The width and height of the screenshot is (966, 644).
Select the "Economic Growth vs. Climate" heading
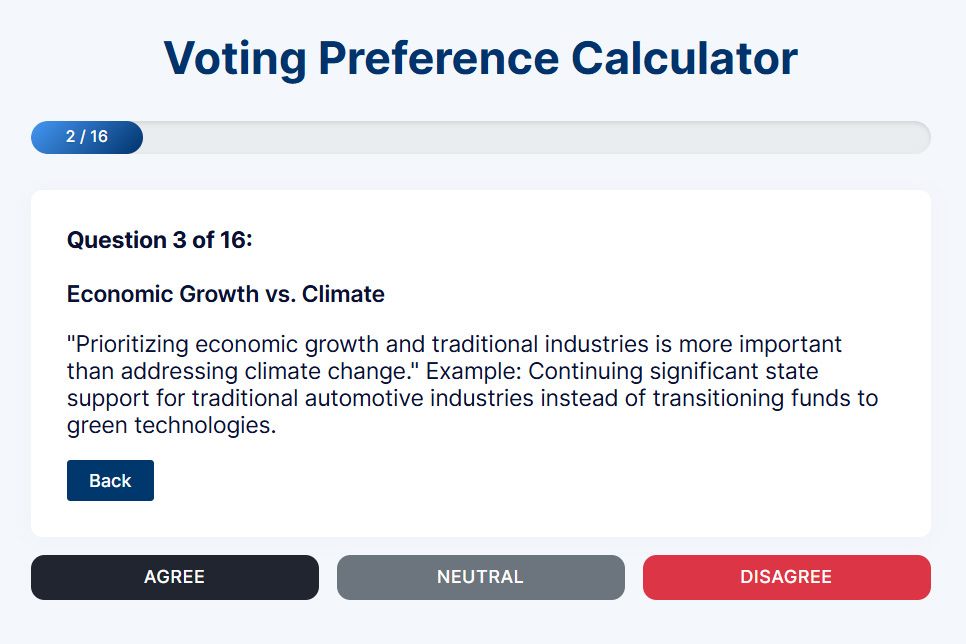click(x=225, y=294)
